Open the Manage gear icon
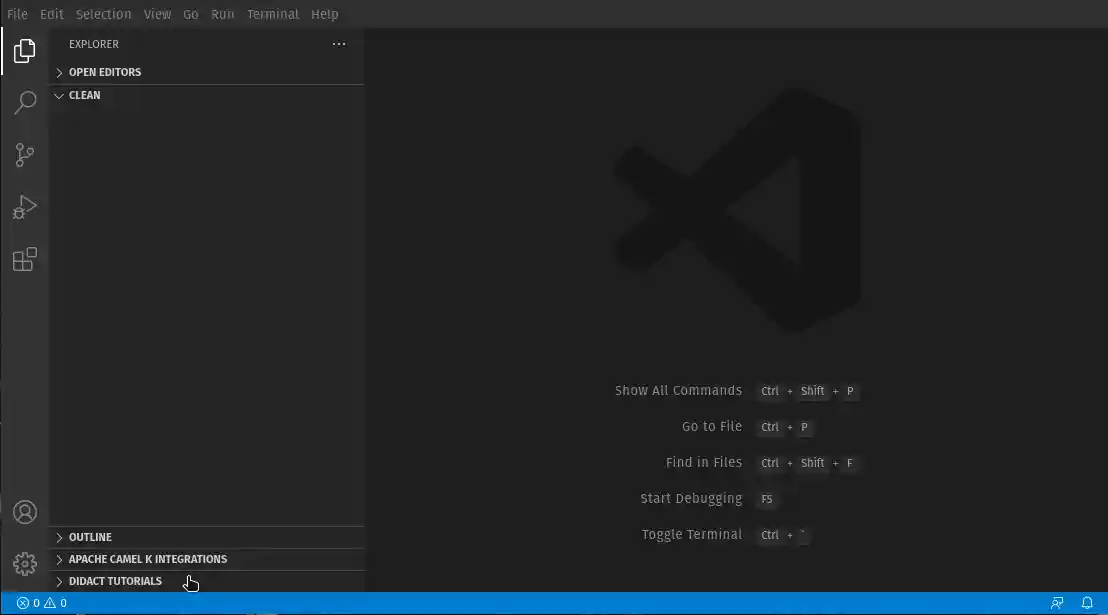Screen dimensions: 1108x615 coord(24,563)
